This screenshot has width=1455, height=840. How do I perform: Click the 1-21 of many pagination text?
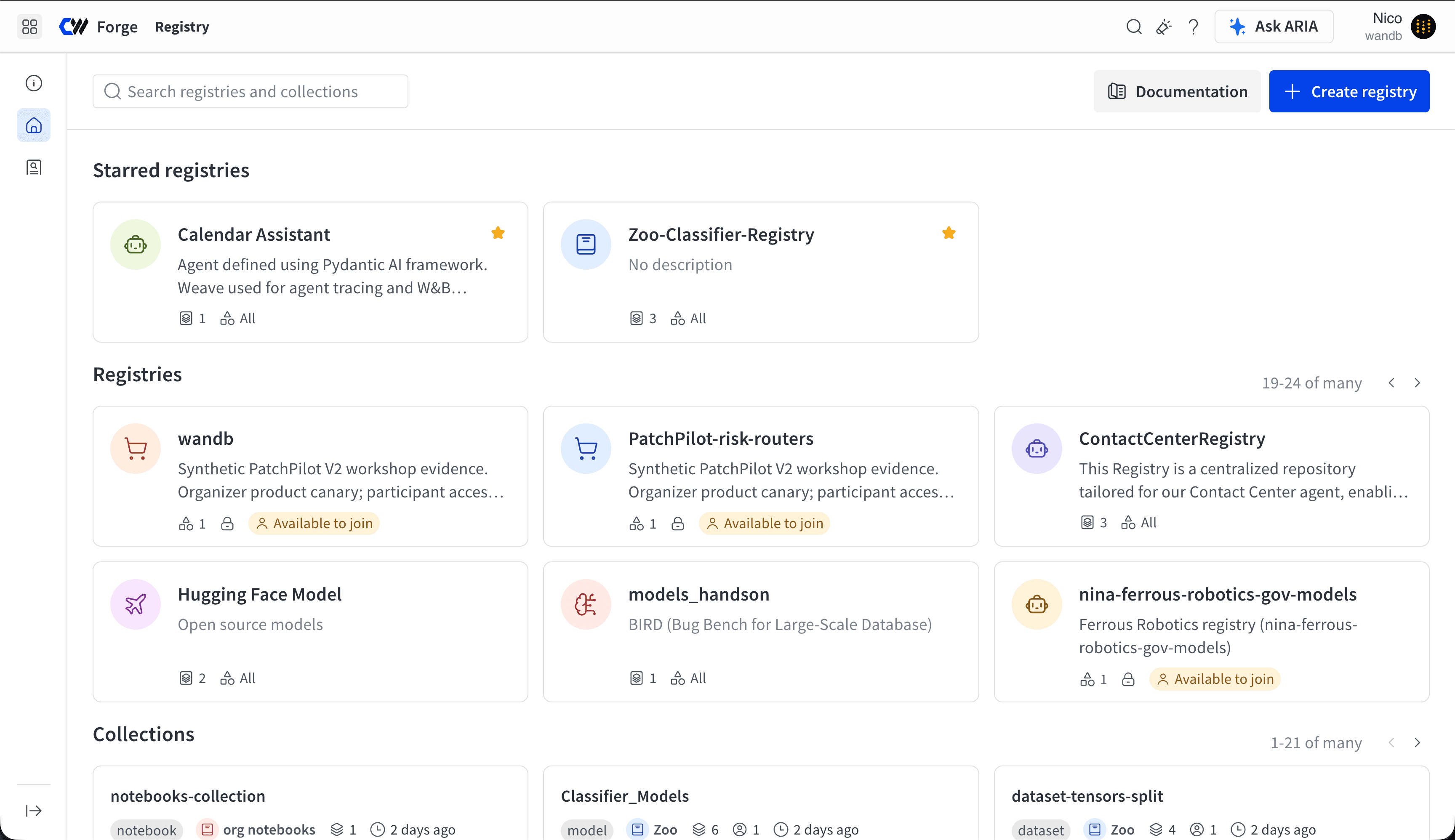[x=1316, y=743]
